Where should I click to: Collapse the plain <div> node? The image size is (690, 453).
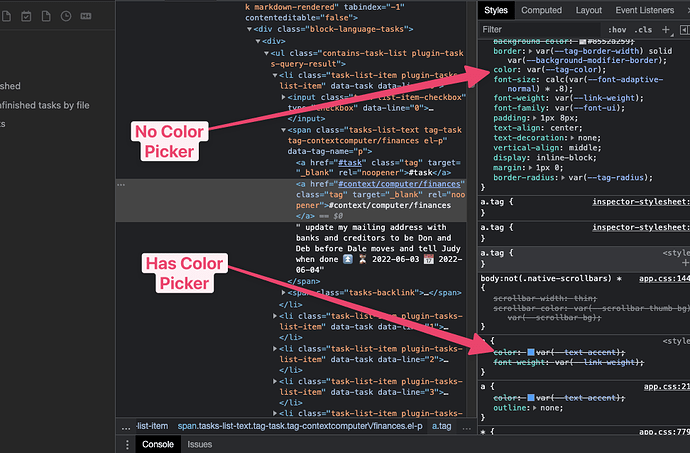coord(258,41)
